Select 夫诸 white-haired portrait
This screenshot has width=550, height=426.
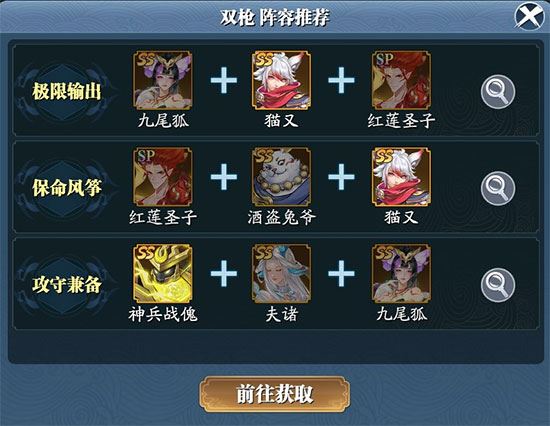[281, 273]
